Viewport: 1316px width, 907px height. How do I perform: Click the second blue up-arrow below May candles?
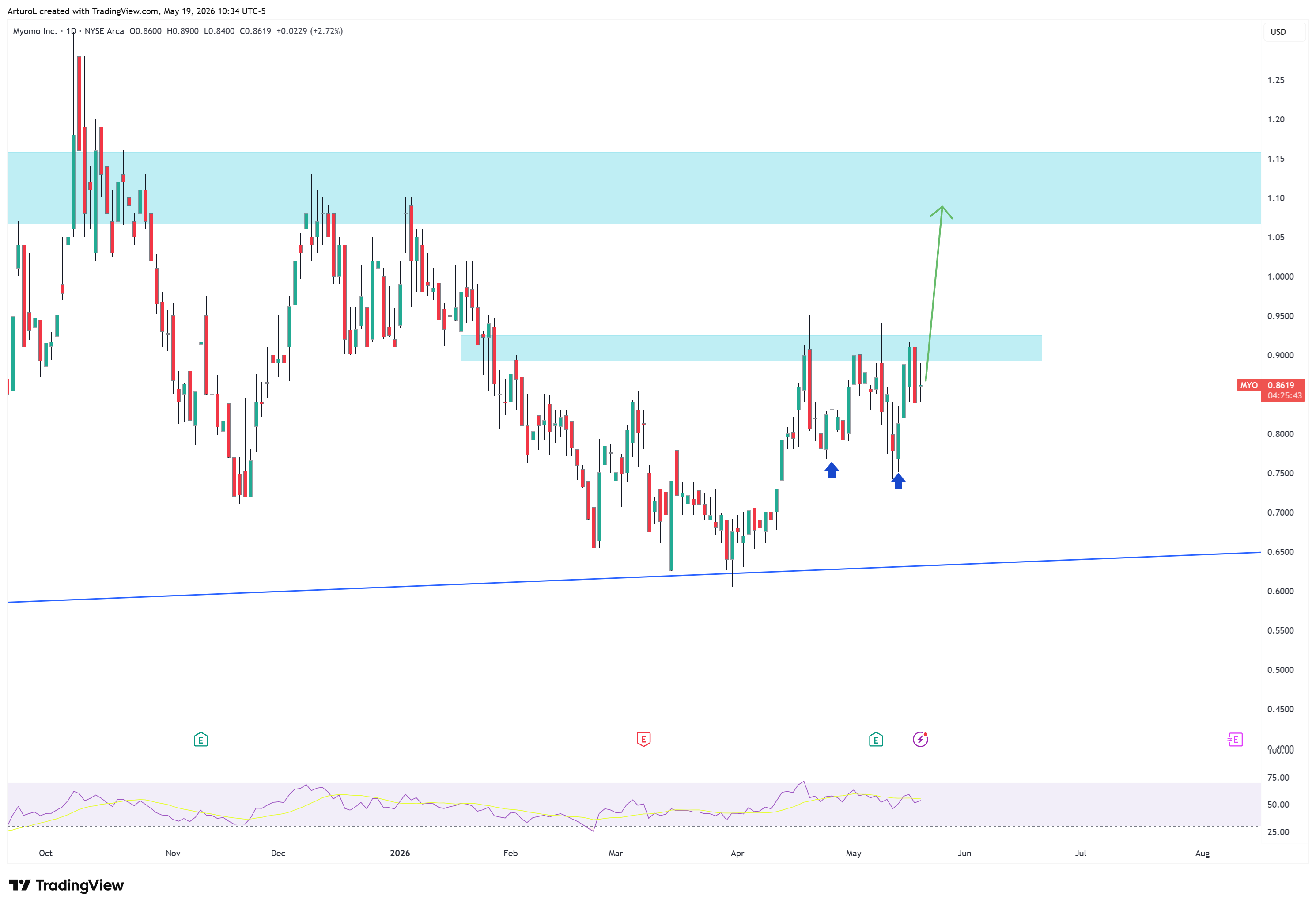tap(897, 481)
